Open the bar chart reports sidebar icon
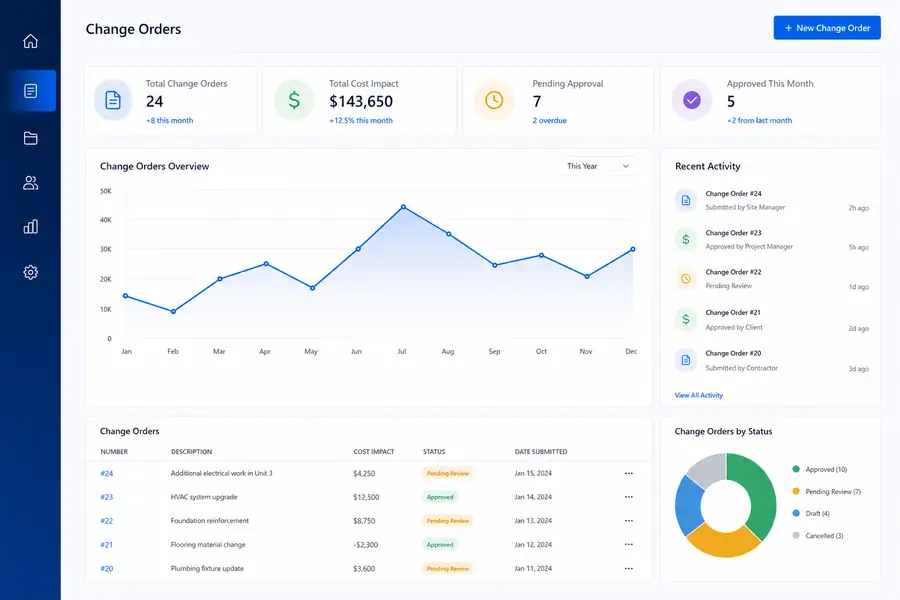The height and width of the screenshot is (600, 900). point(30,227)
